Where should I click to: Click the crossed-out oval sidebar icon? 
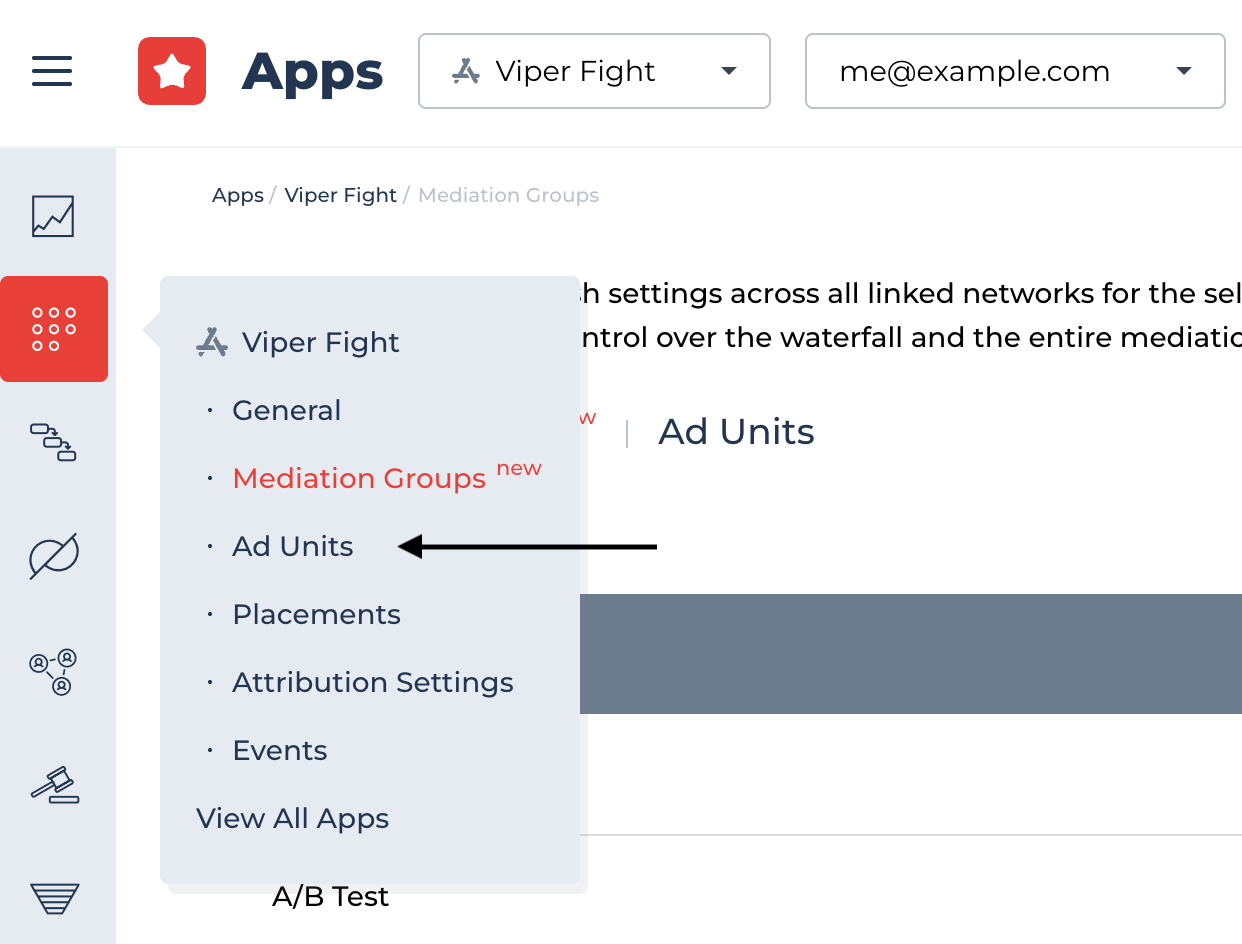tap(54, 556)
